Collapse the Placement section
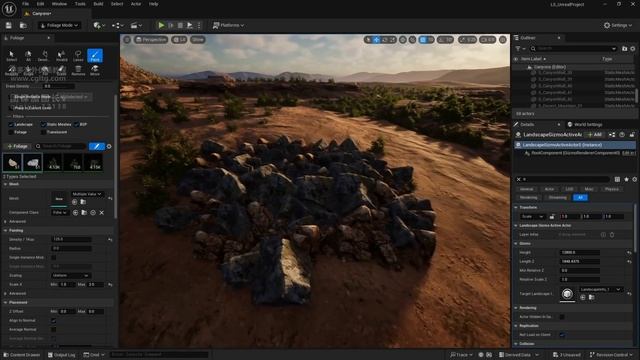Viewport: 640px width, 360px height. click(x=5, y=302)
